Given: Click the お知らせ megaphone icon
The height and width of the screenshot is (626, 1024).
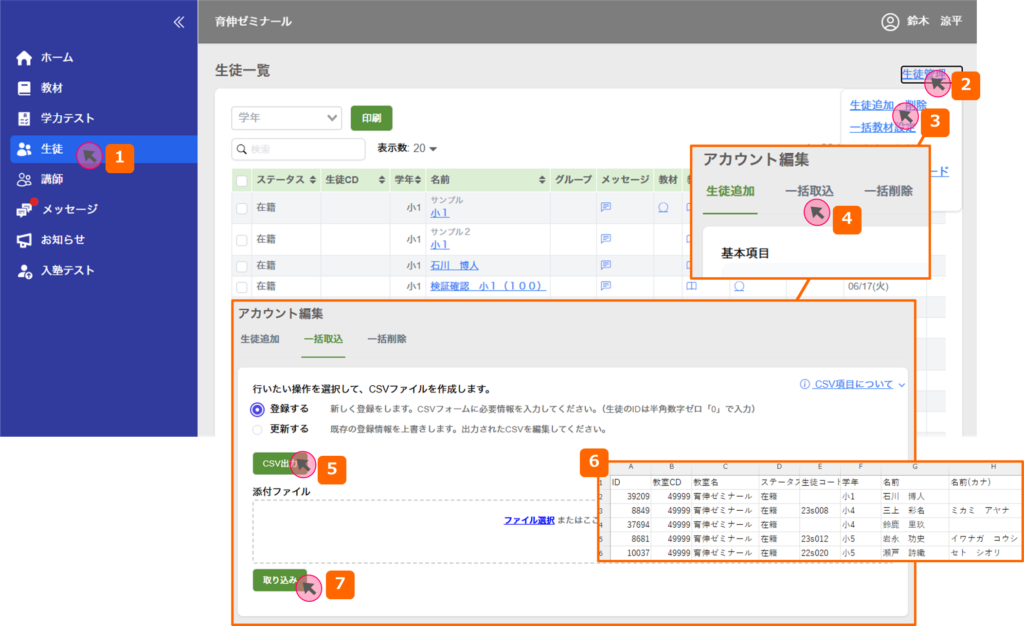Looking at the screenshot, I should 24,240.
